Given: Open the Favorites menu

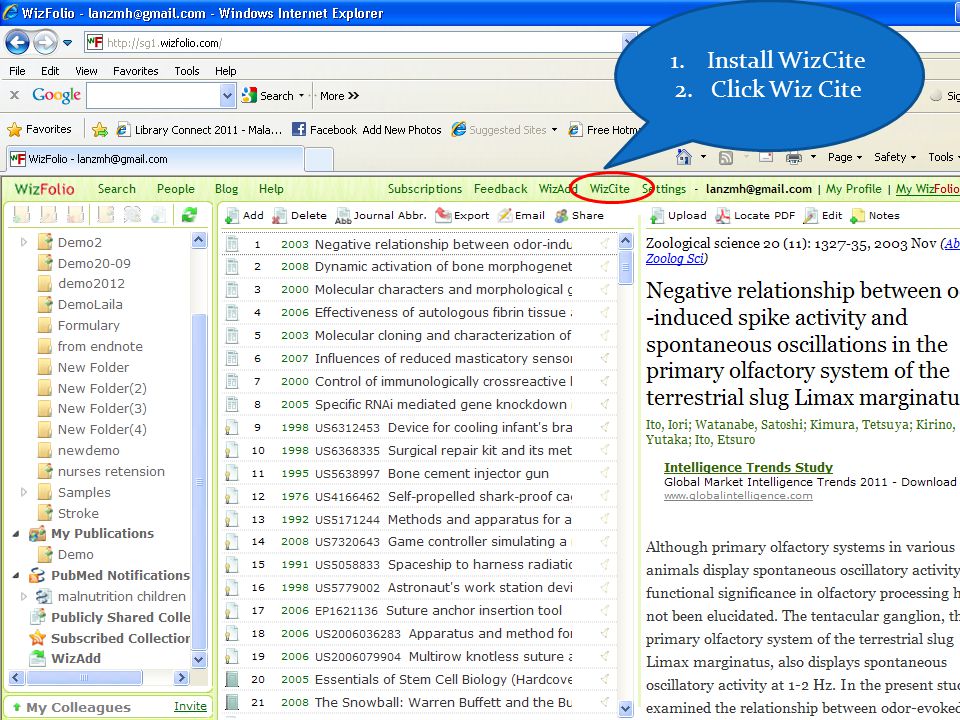Looking at the screenshot, I should 136,71.
